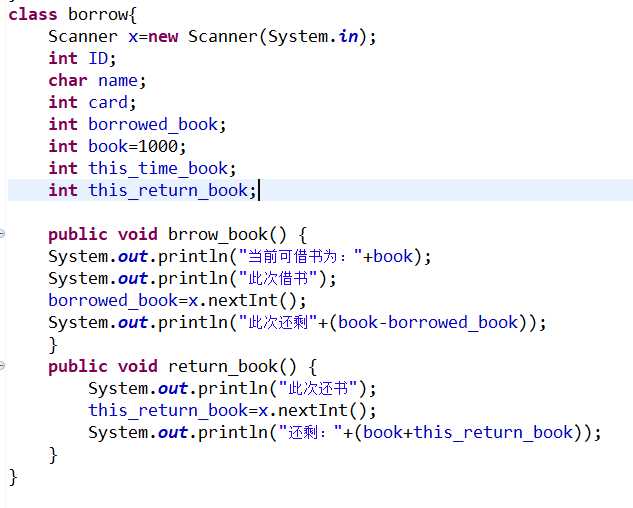Click 'public void return_book() {' method header
This screenshot has width=633, height=508.
pos(182,367)
